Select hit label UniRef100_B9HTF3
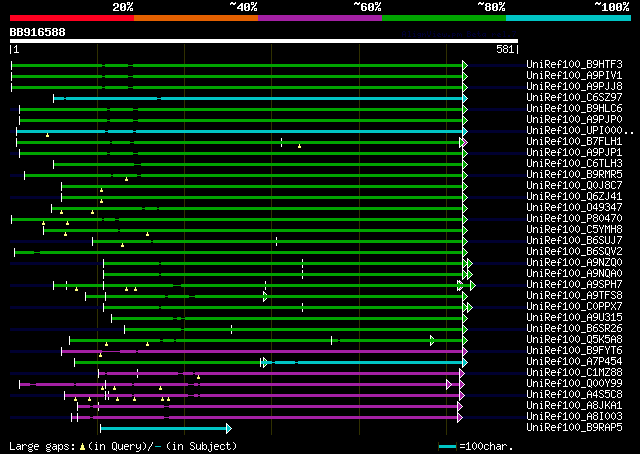640x454 pixels. click(574, 64)
